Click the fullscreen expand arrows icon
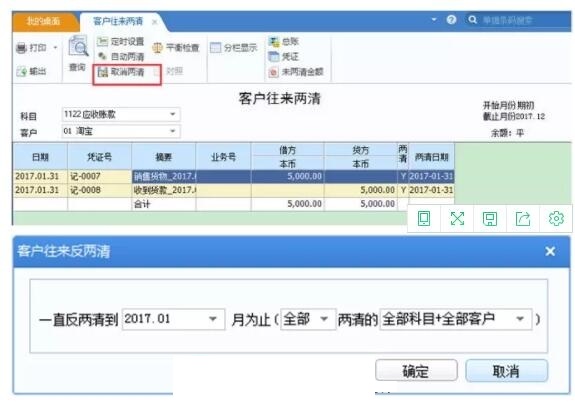This screenshot has height=405, width=575. pyautogui.click(x=457, y=219)
